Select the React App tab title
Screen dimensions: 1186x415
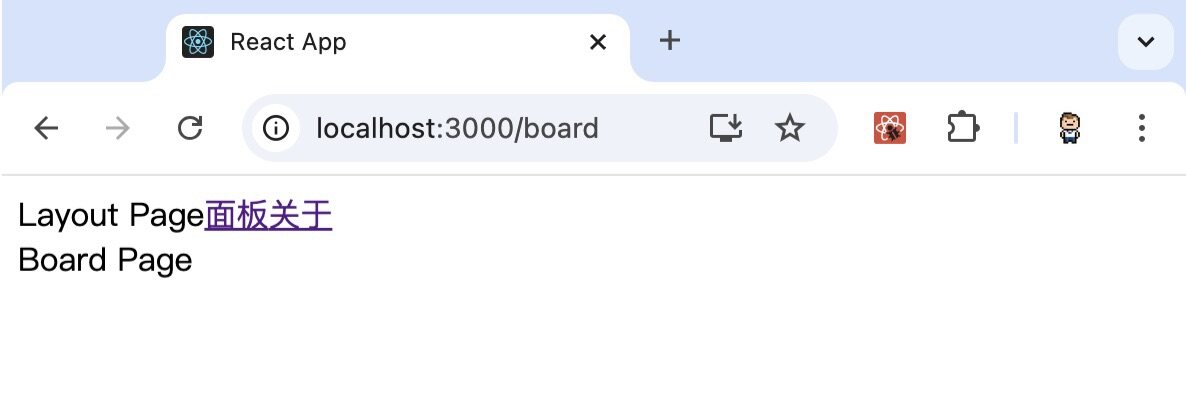pyautogui.click(x=288, y=42)
